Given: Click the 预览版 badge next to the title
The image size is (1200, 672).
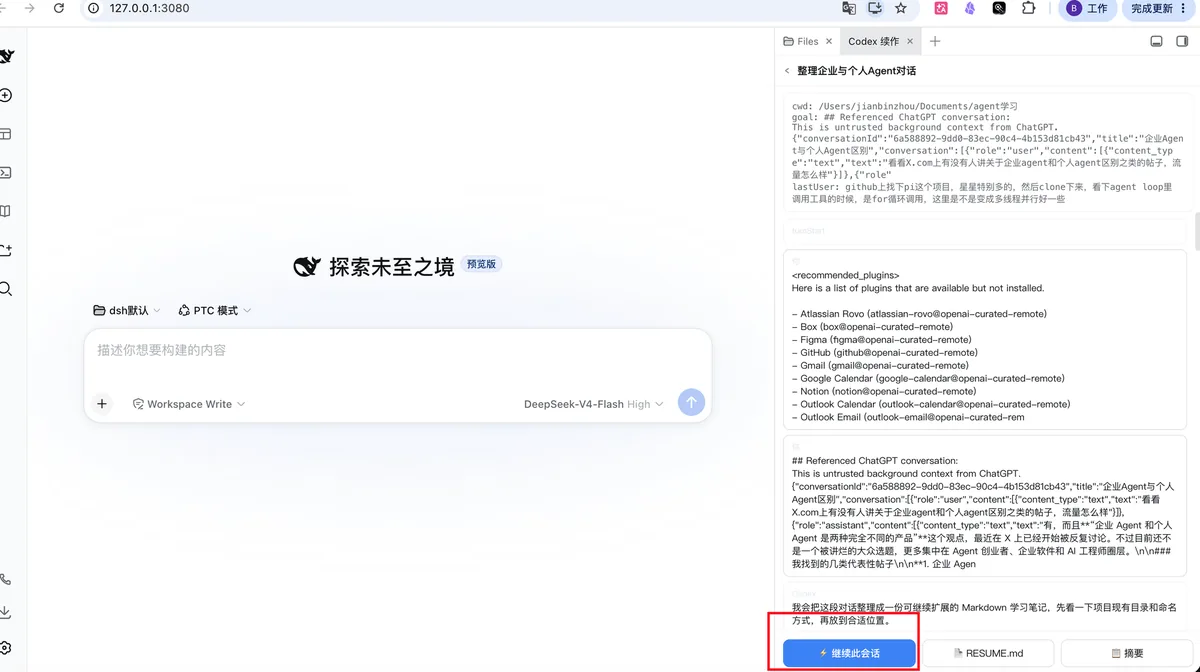Looking at the screenshot, I should 482,265.
